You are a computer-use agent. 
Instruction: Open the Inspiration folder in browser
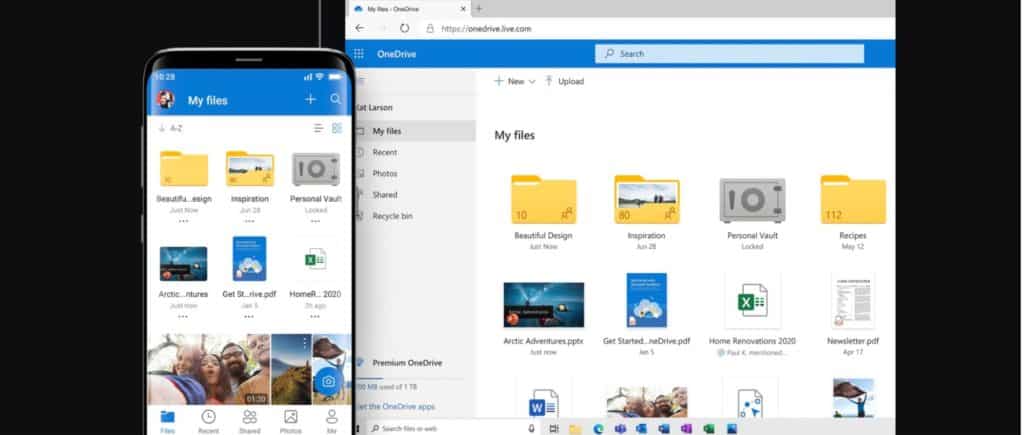pyautogui.click(x=647, y=199)
